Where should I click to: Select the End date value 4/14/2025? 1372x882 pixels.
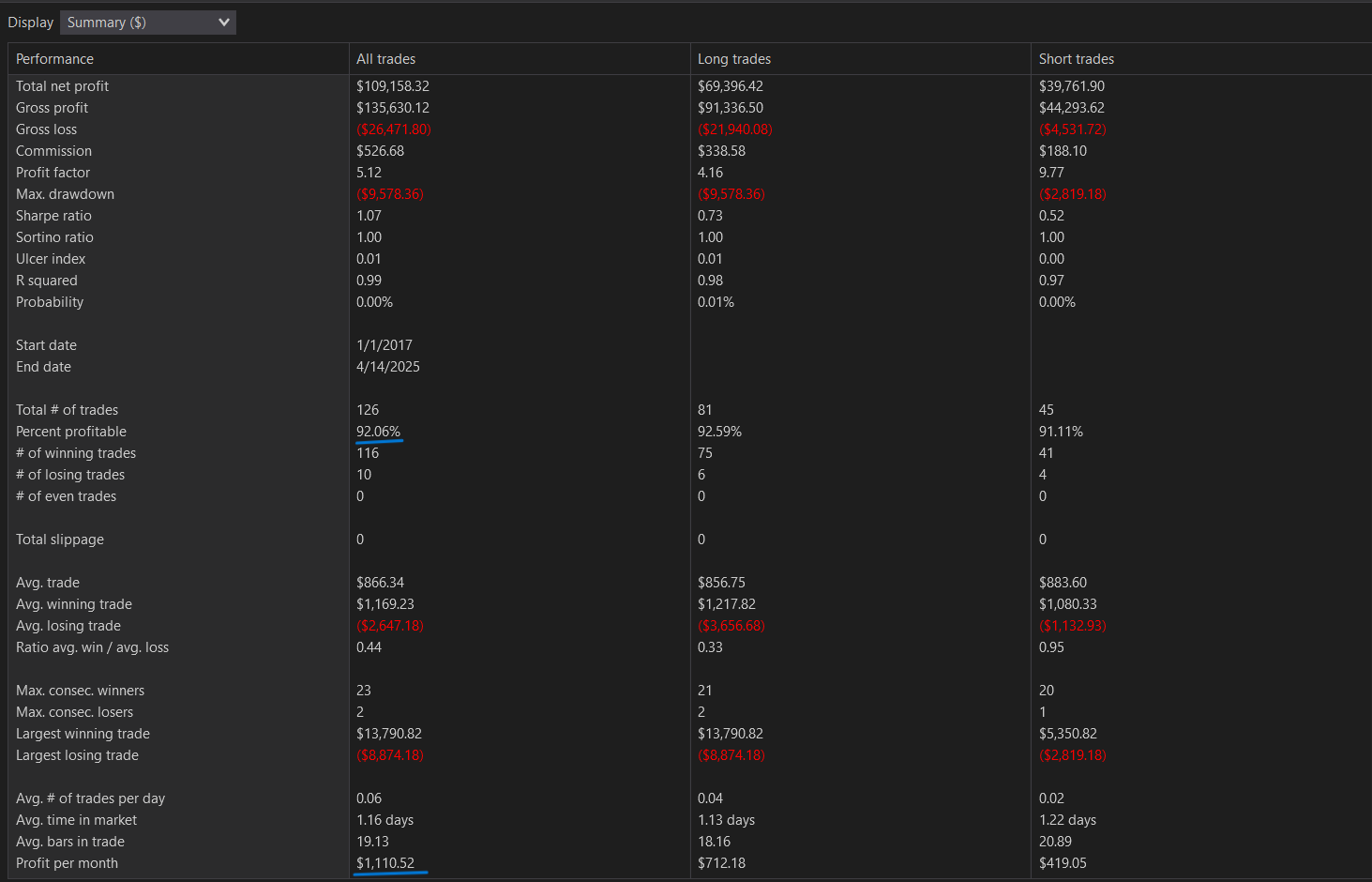387,367
